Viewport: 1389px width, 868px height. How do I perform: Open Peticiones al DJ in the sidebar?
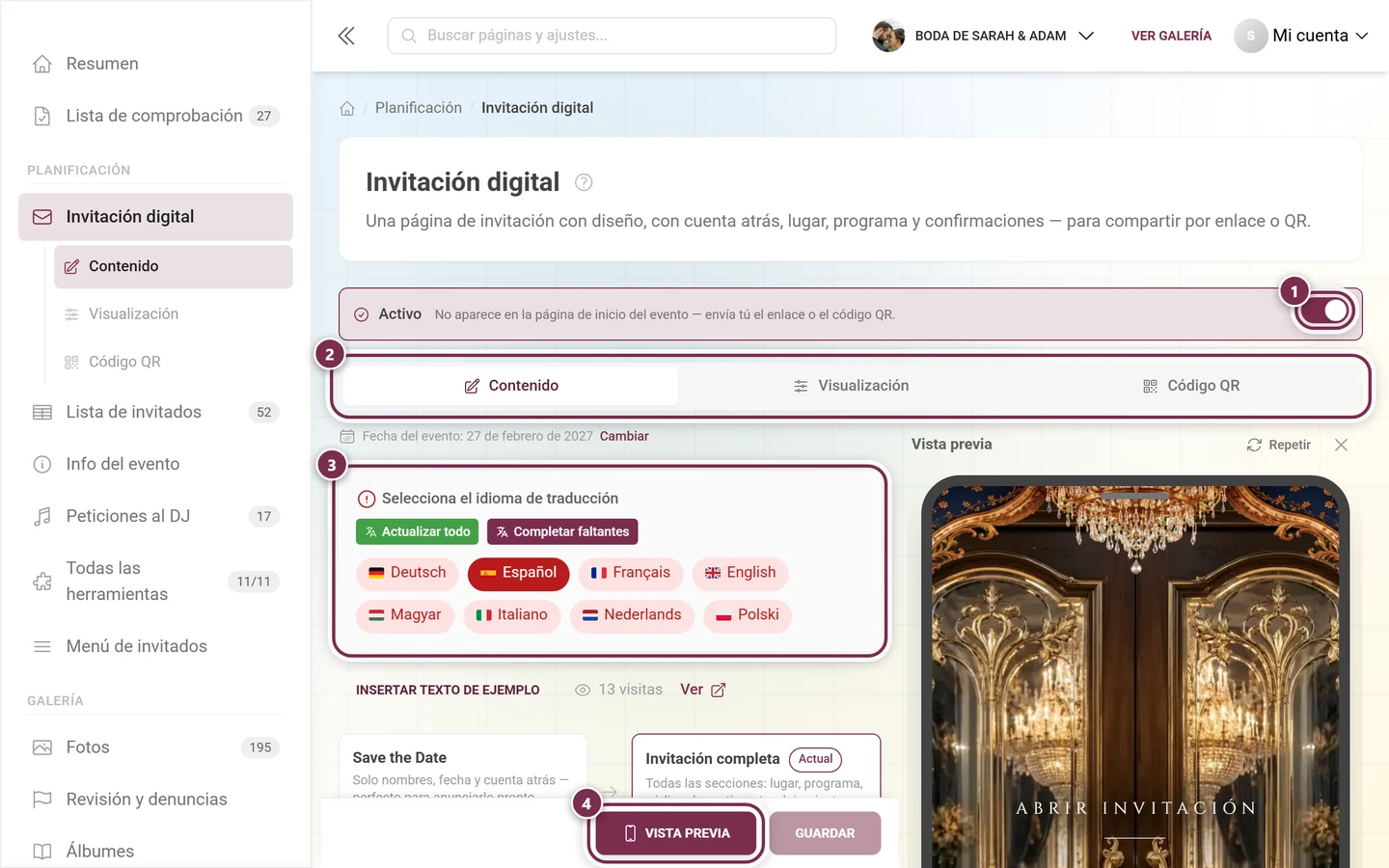pyautogui.click(x=155, y=516)
